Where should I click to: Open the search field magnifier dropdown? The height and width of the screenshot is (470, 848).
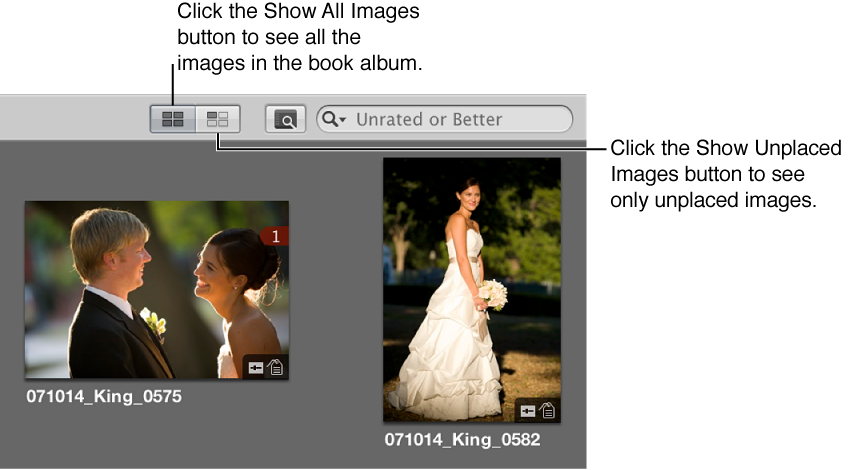[334, 119]
